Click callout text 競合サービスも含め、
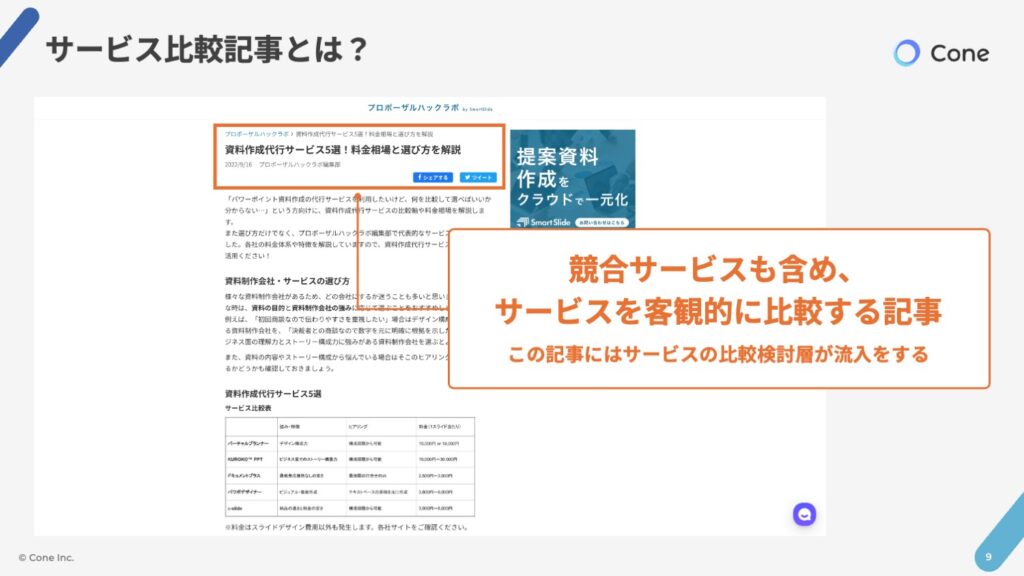 (x=710, y=269)
